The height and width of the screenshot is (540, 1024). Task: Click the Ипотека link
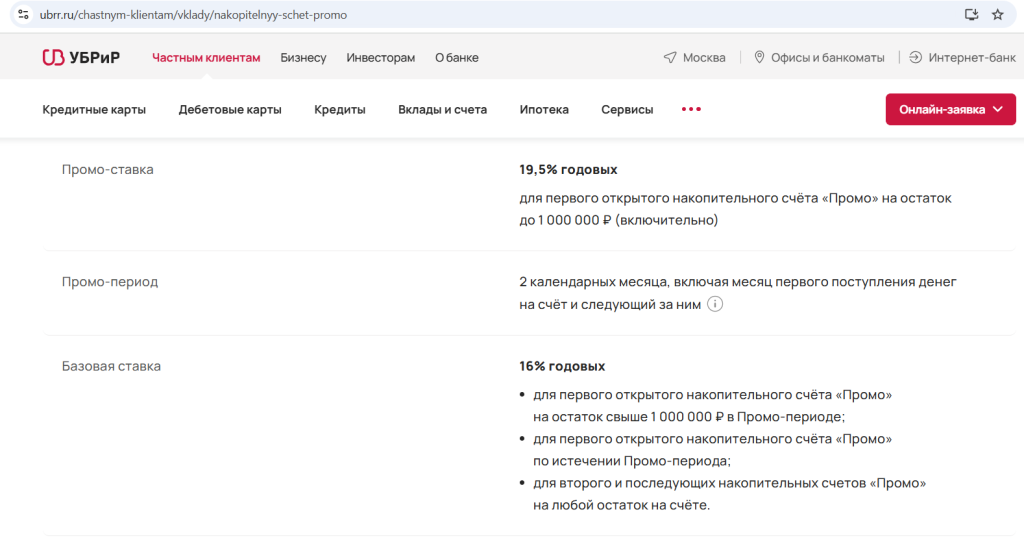pyautogui.click(x=544, y=110)
